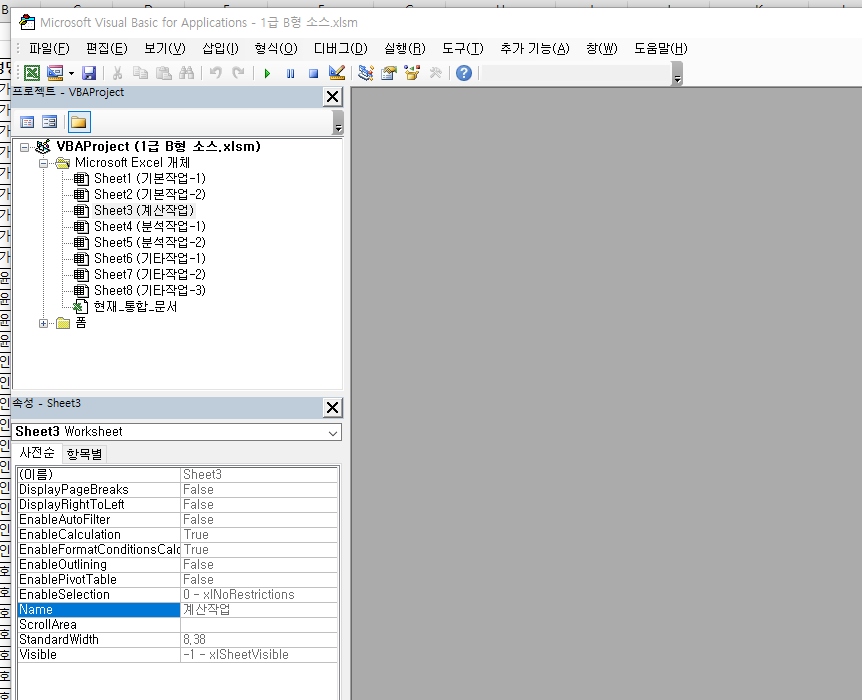Open the 파일(F) menu
Screen dimensions: 862x700
point(49,48)
